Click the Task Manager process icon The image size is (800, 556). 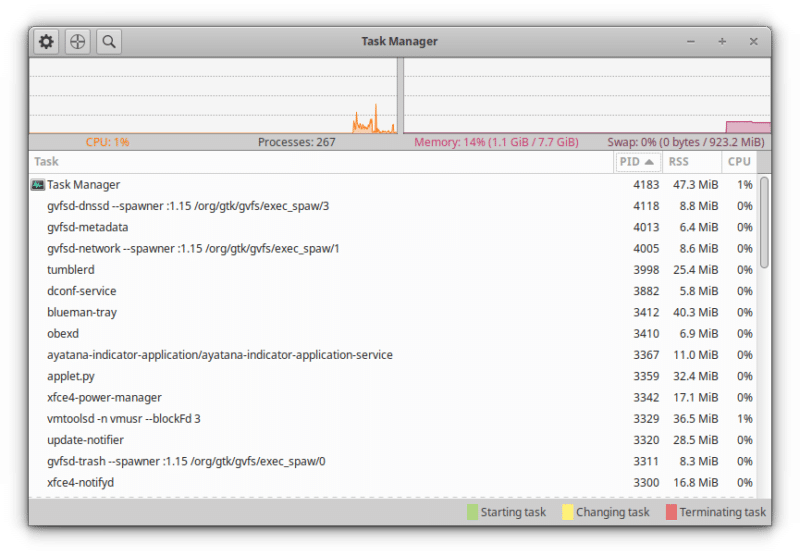(38, 185)
